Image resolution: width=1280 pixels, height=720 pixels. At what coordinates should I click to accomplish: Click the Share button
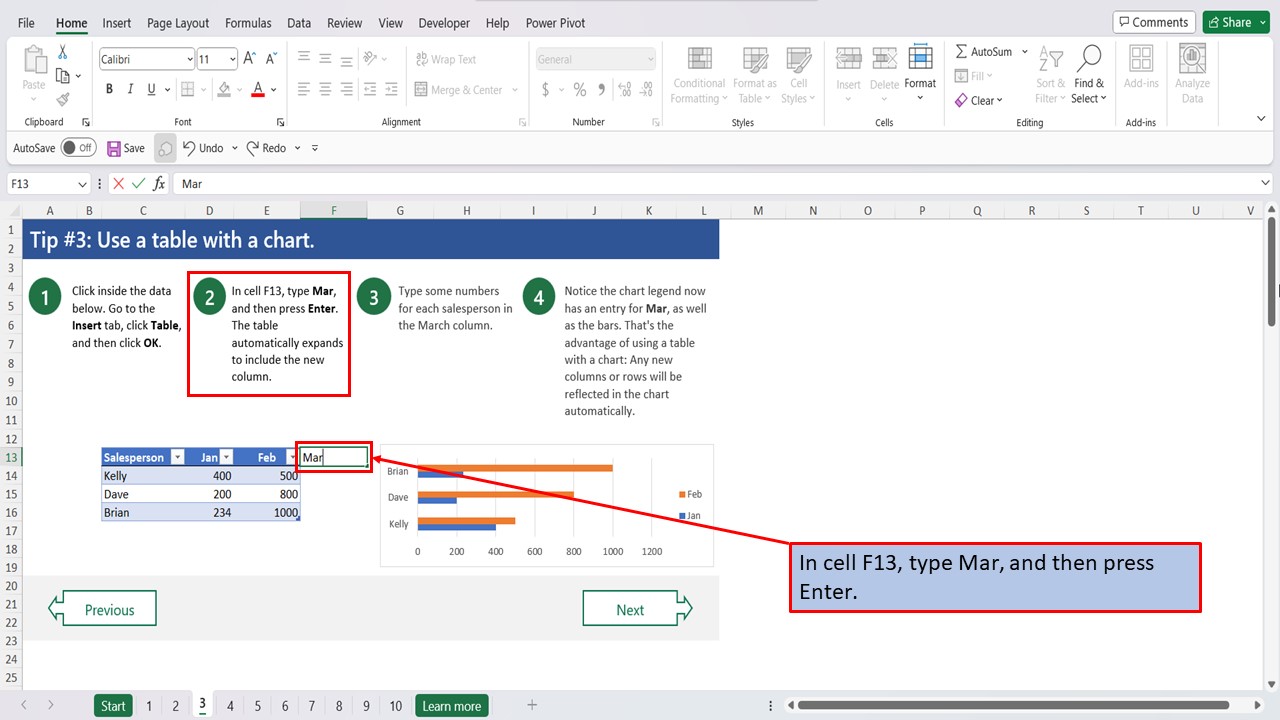point(1235,22)
